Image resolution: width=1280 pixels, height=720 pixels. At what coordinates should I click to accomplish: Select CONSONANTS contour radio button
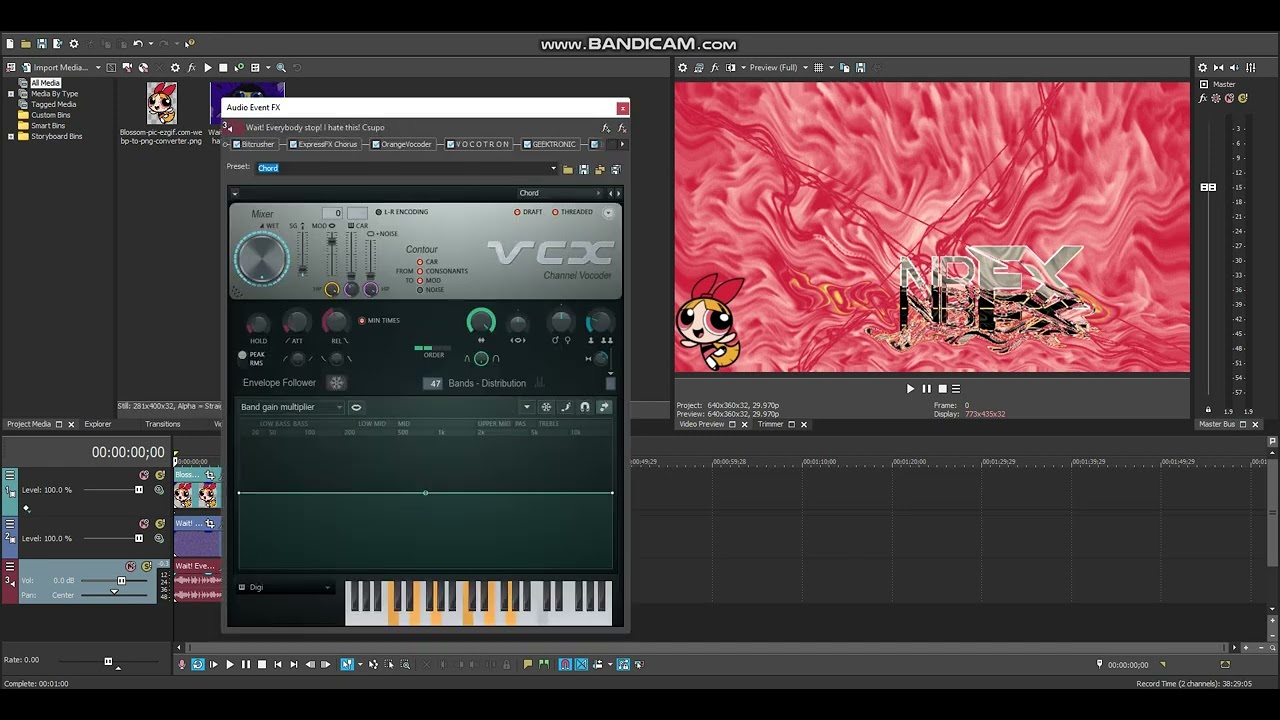click(x=420, y=271)
